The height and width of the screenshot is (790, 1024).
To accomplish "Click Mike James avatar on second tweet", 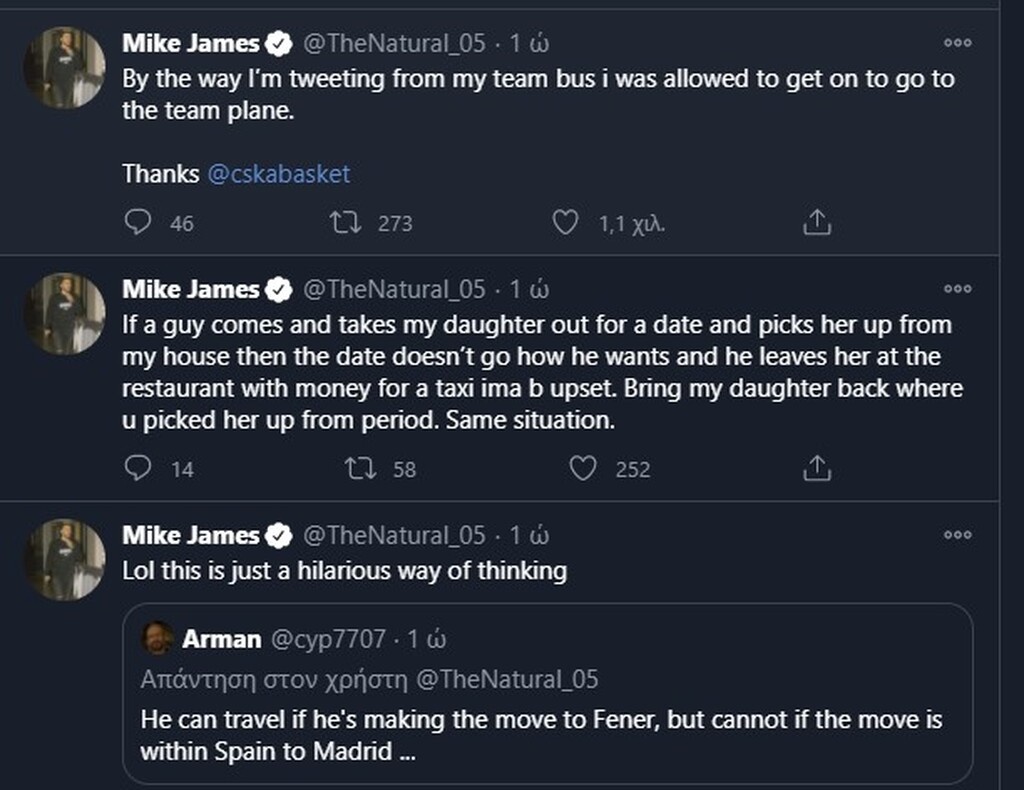I will [65, 313].
